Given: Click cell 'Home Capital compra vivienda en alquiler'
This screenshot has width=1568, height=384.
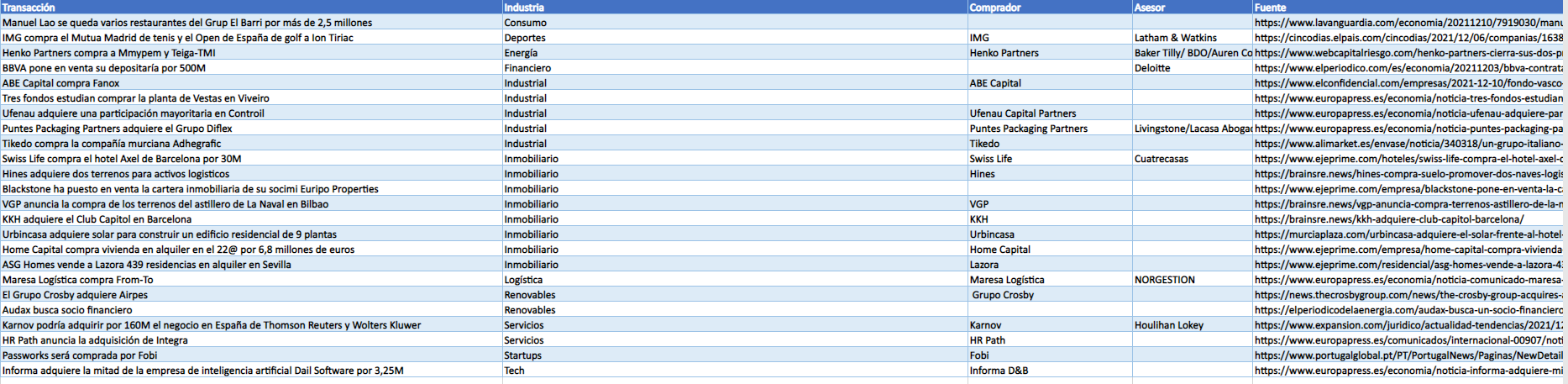Looking at the screenshot, I should (x=251, y=250).
